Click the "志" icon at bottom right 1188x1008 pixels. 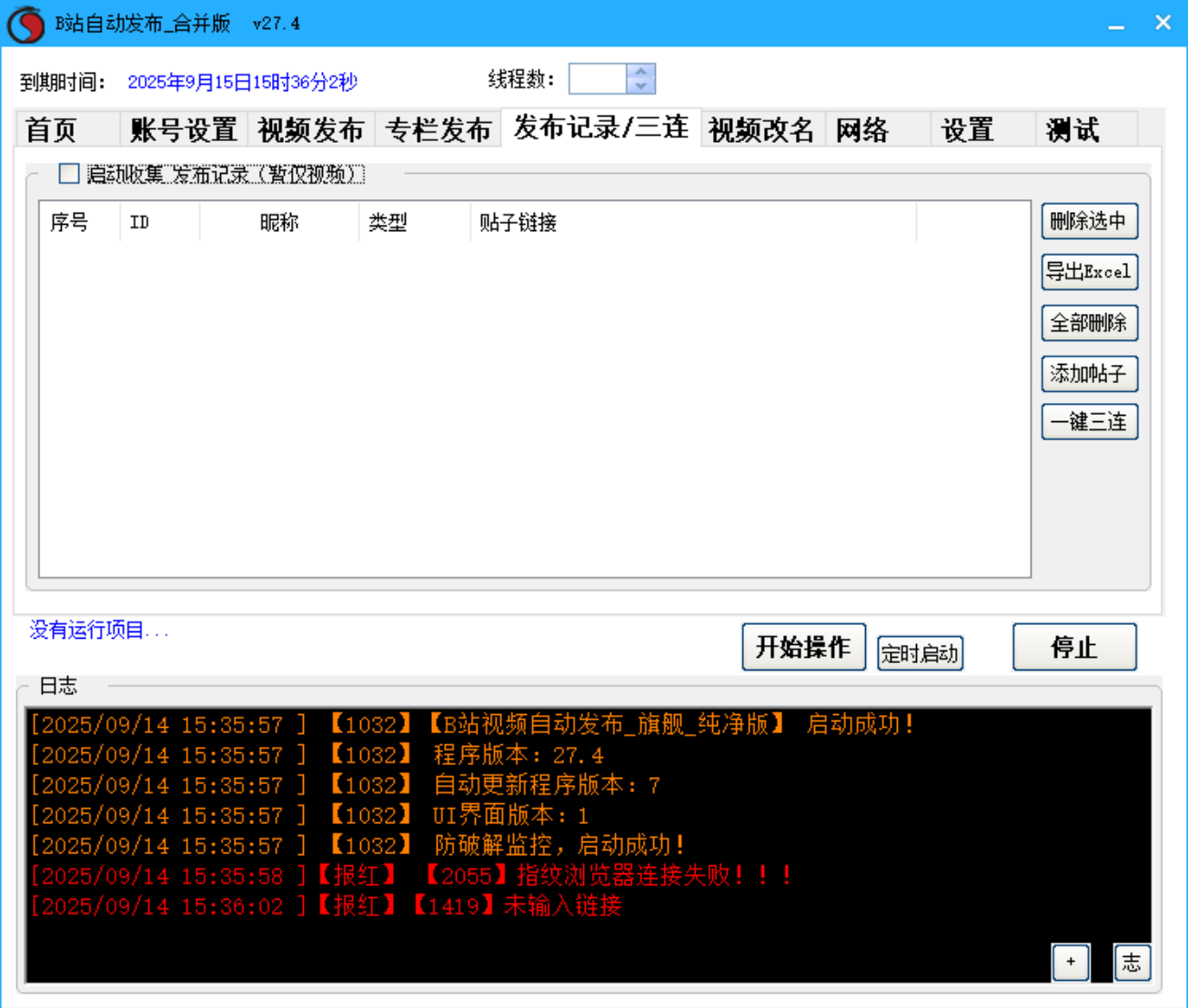pos(1132,963)
